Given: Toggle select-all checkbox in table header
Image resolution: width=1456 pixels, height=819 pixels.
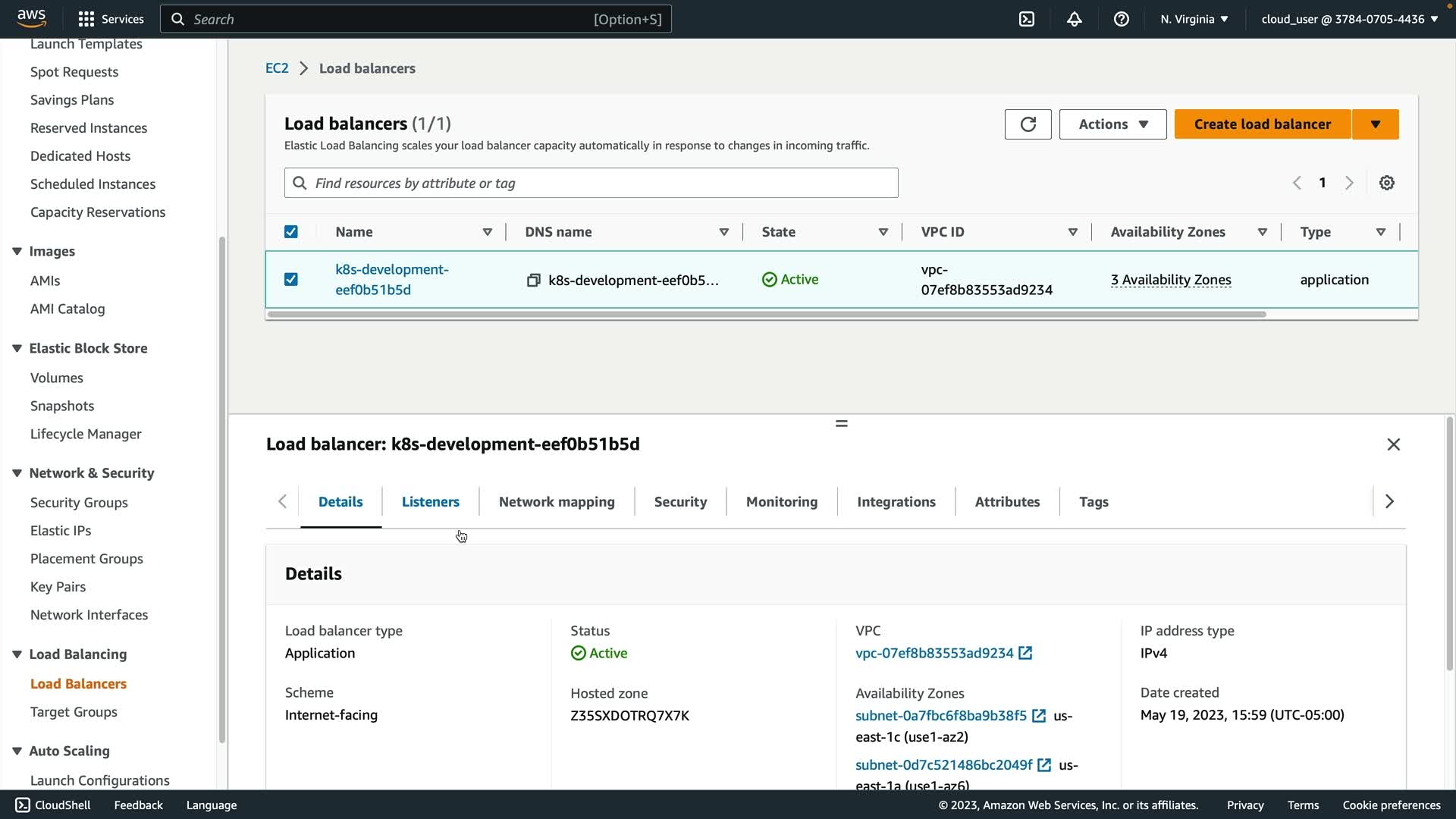Looking at the screenshot, I should (x=291, y=232).
